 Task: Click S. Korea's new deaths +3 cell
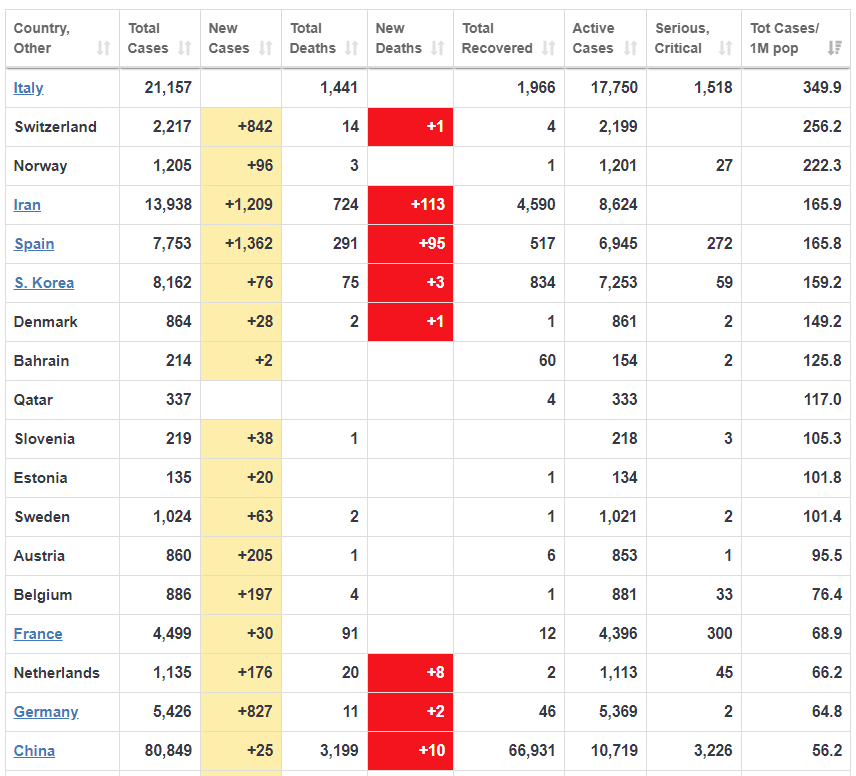[x=411, y=283]
